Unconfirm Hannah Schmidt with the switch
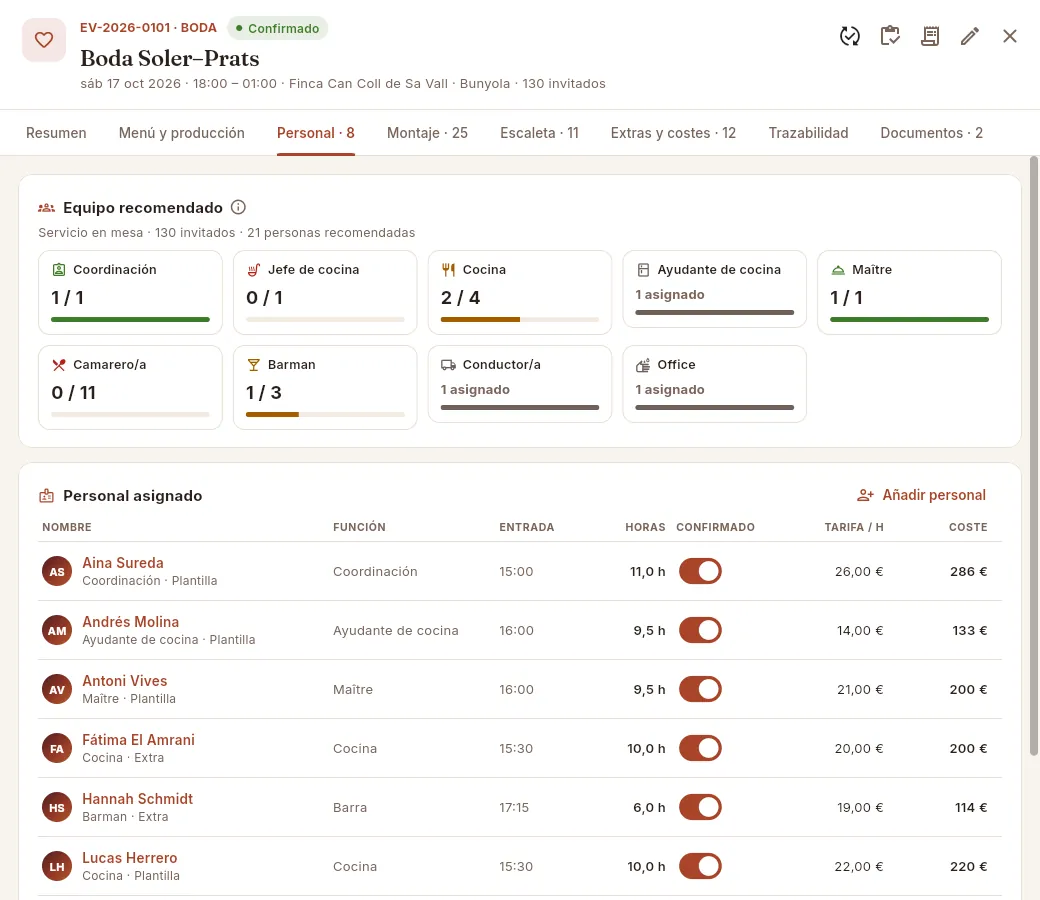 click(700, 808)
